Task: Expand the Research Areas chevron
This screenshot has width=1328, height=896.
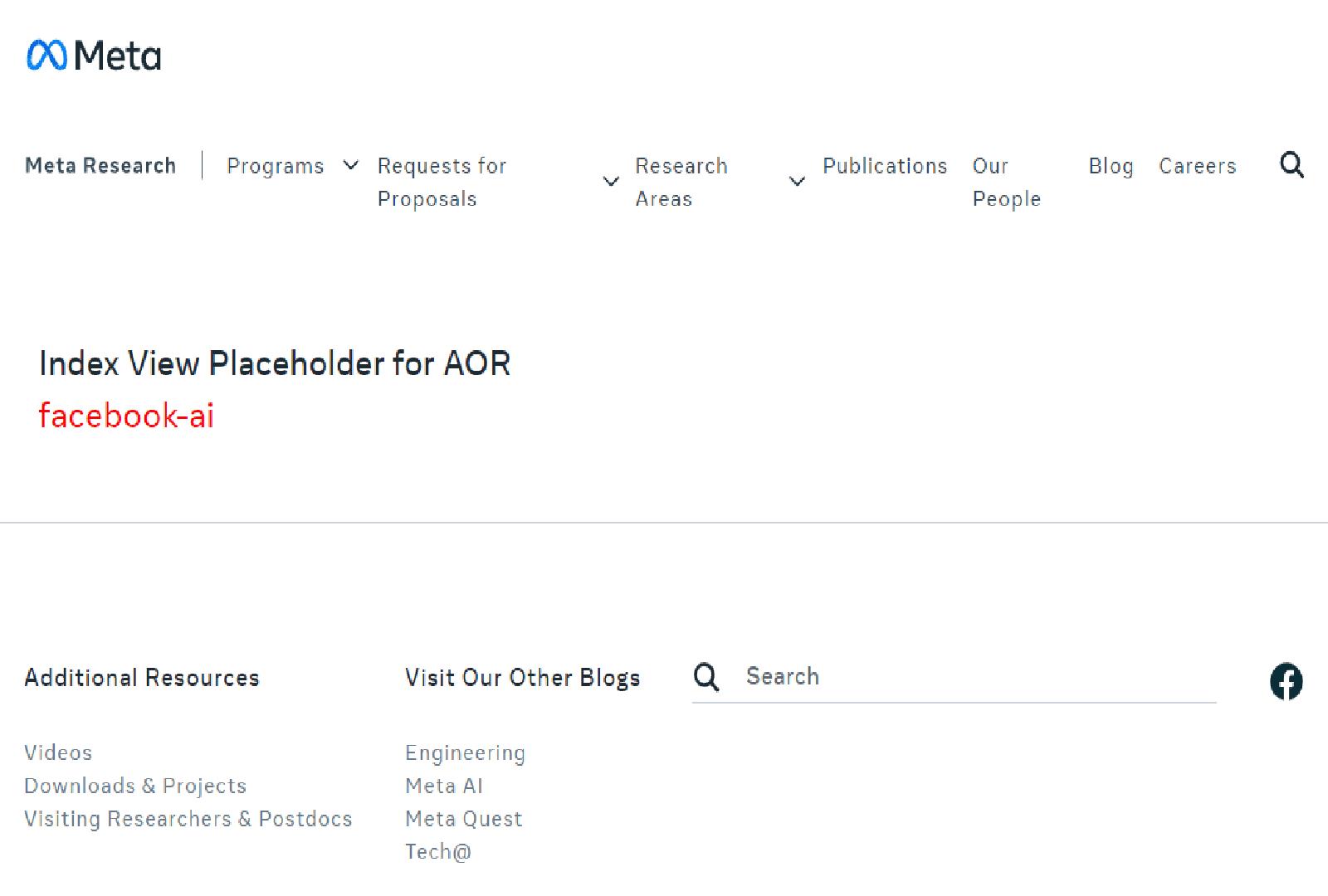Action: tap(797, 182)
